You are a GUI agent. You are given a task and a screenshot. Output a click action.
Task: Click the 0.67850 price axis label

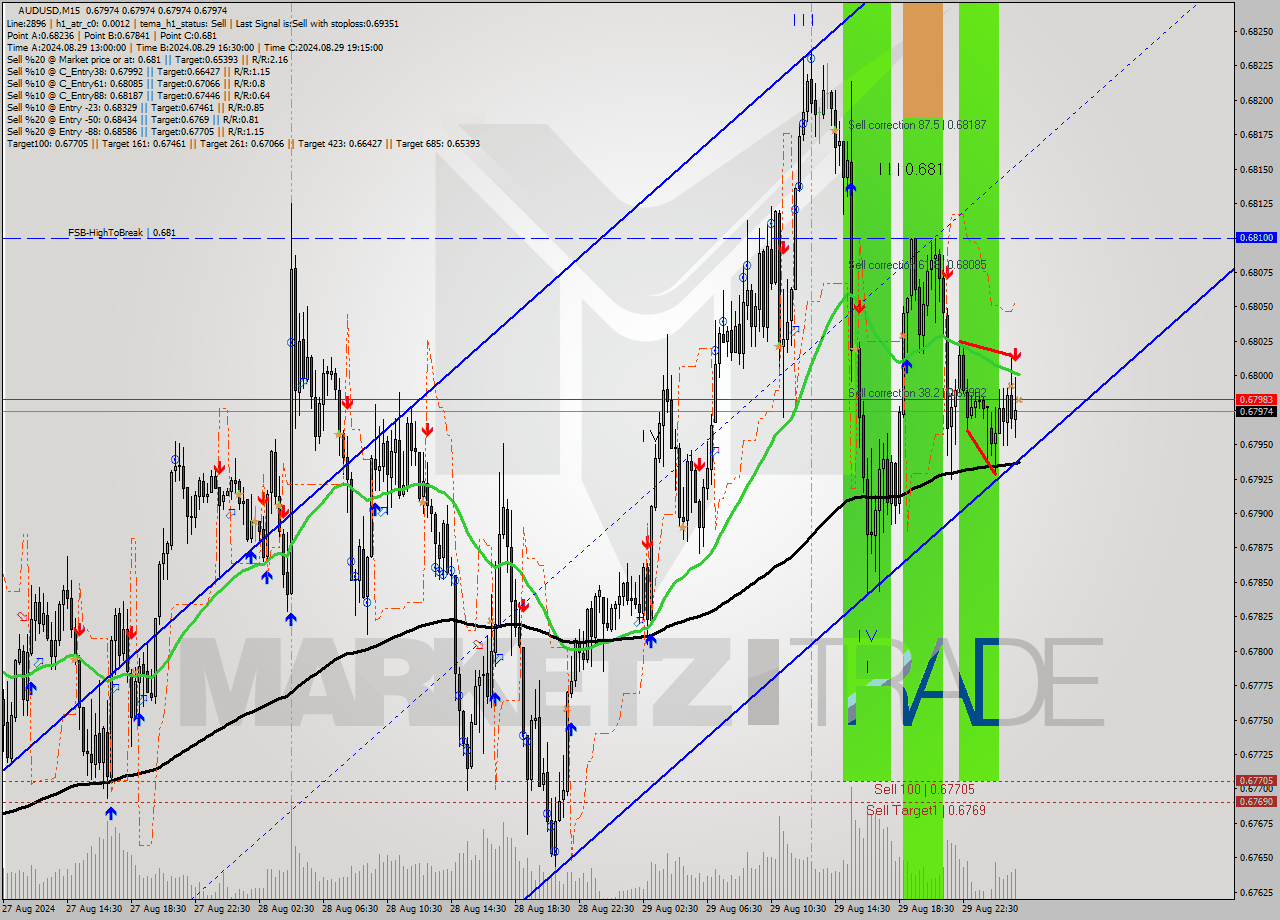tap(1256, 582)
